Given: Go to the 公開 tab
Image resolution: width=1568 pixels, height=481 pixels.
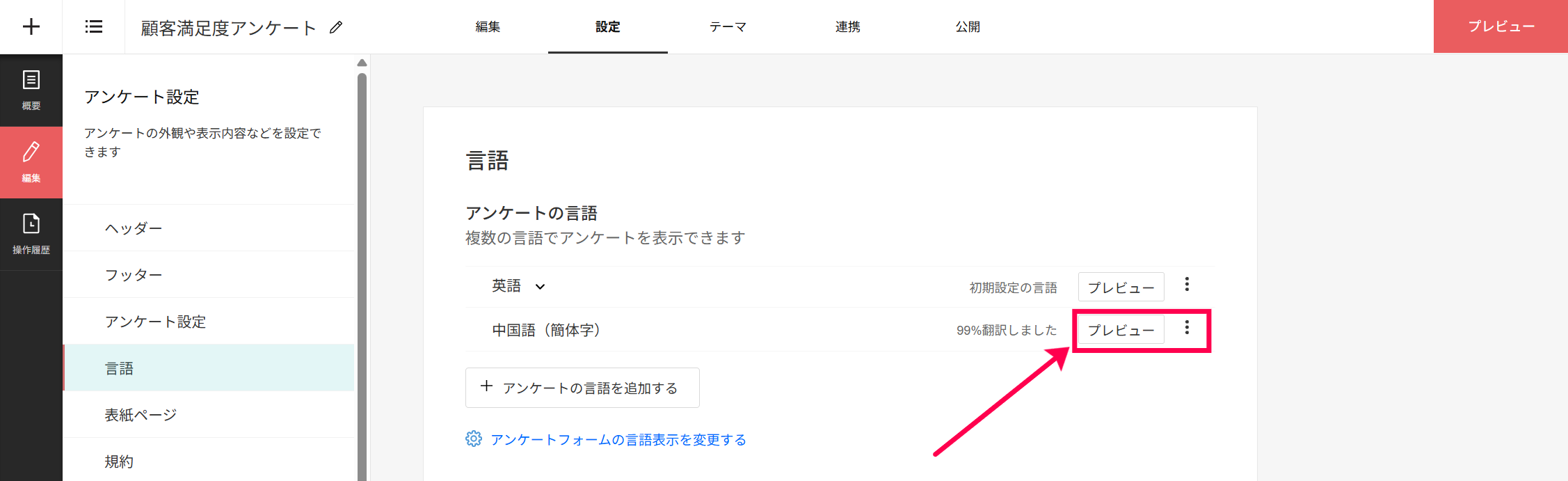Looking at the screenshot, I should (967, 27).
